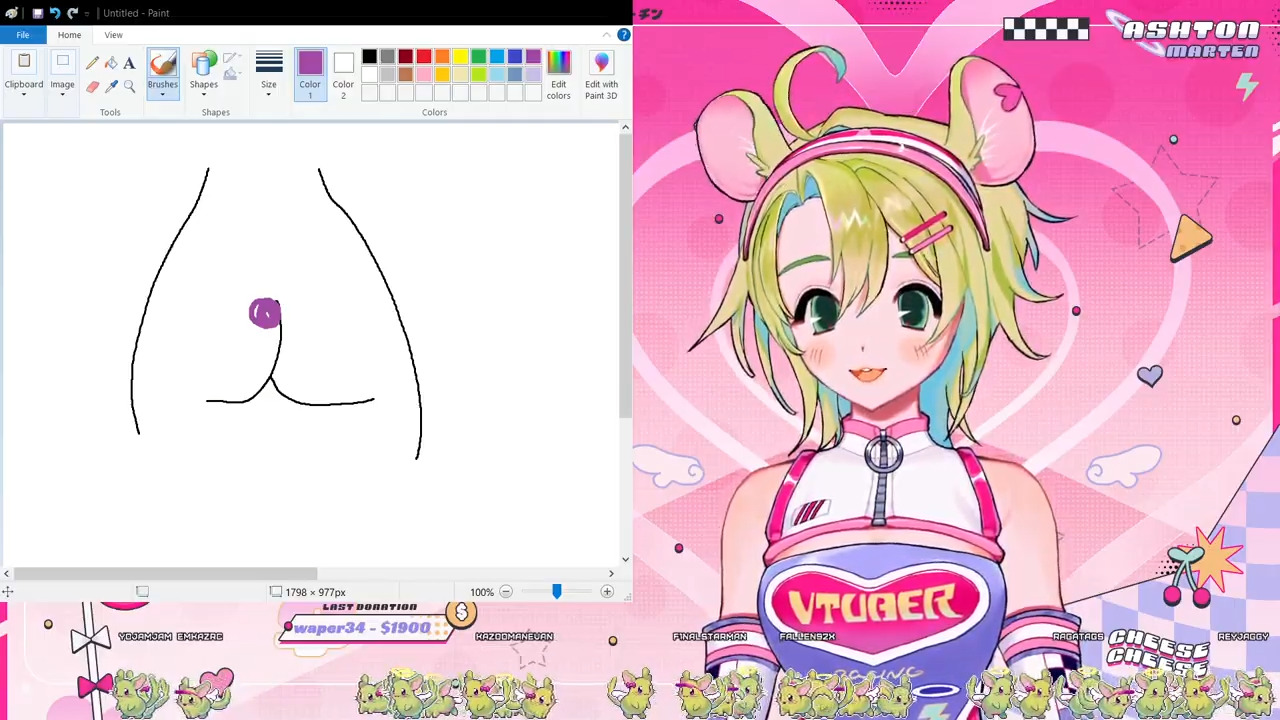Image resolution: width=1280 pixels, height=720 pixels.
Task: Pick the green color swatch
Action: (x=479, y=57)
